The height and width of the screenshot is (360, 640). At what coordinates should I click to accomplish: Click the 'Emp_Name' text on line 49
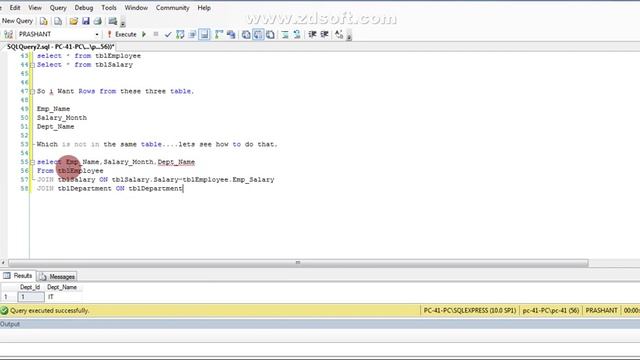pos(53,109)
